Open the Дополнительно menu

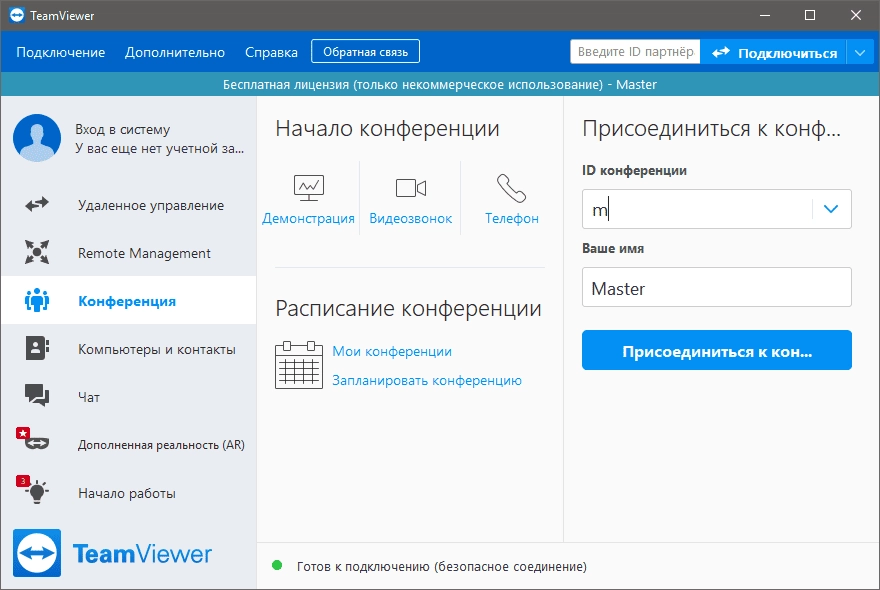[175, 52]
